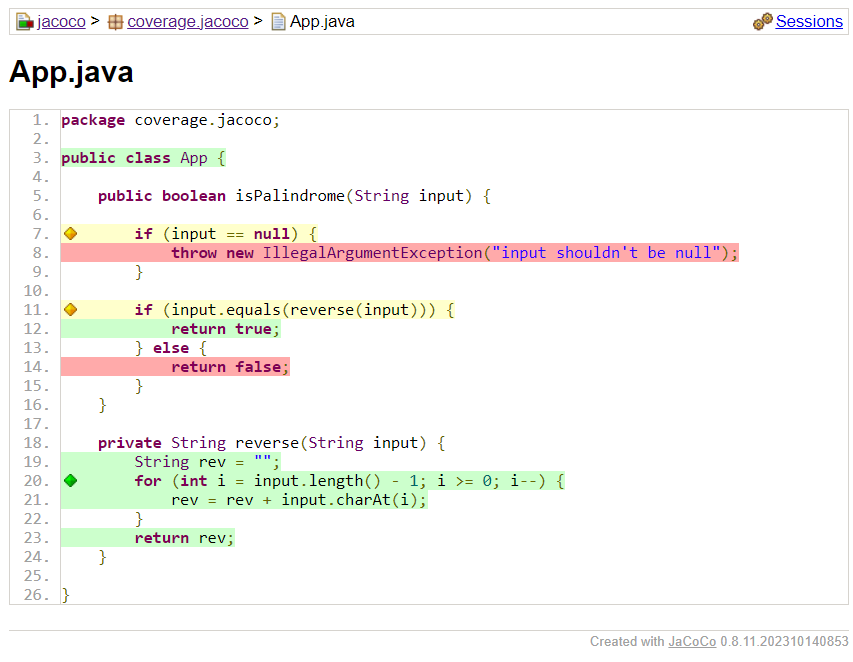Image resolution: width=853 pixels, height=662 pixels.
Task: Click the coverage.jacoco package icon
Action: click(x=116, y=21)
